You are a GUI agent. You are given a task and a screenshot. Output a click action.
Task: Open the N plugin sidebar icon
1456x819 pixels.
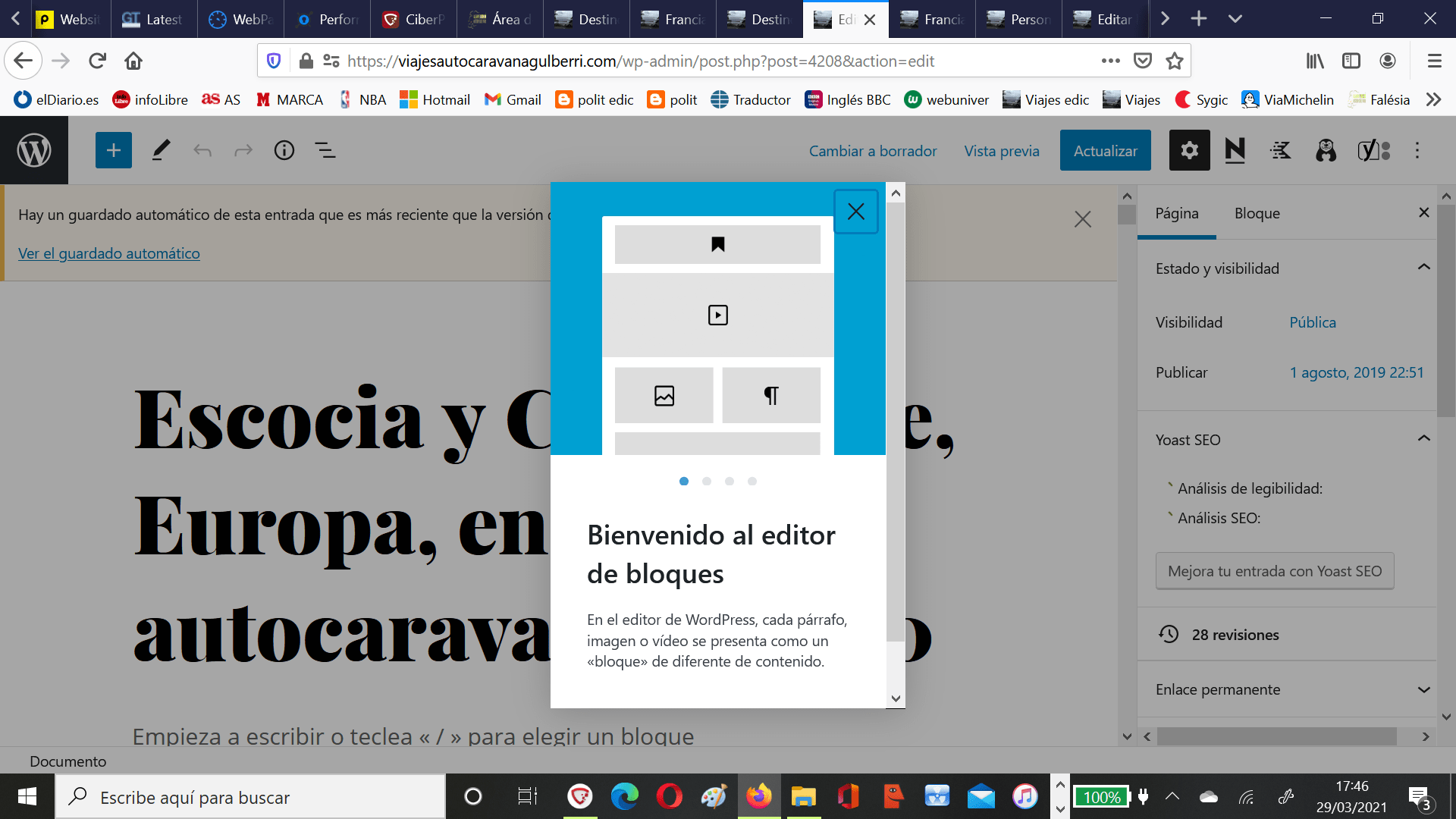1235,150
